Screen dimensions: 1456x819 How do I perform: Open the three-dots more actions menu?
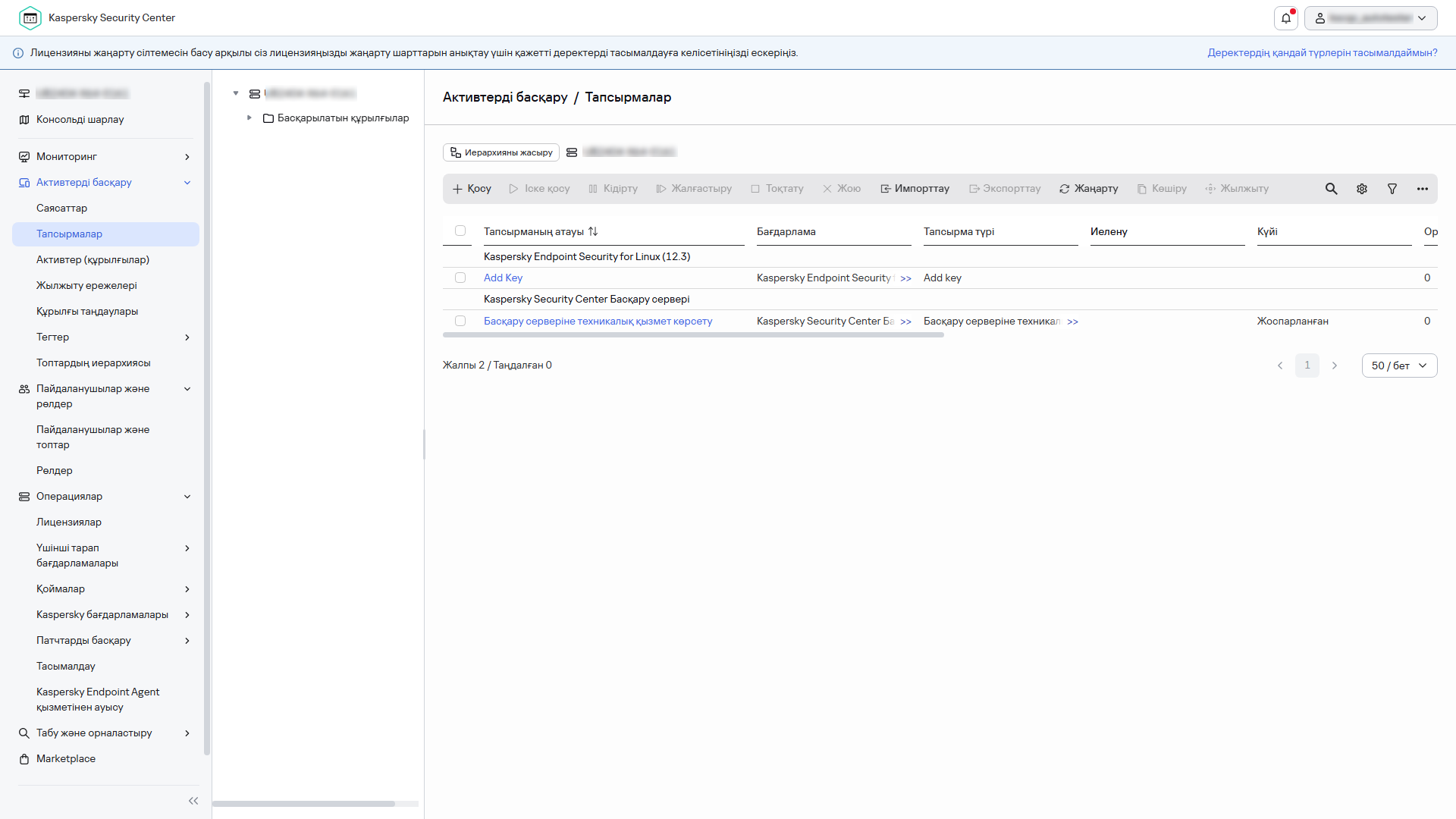tap(1422, 189)
